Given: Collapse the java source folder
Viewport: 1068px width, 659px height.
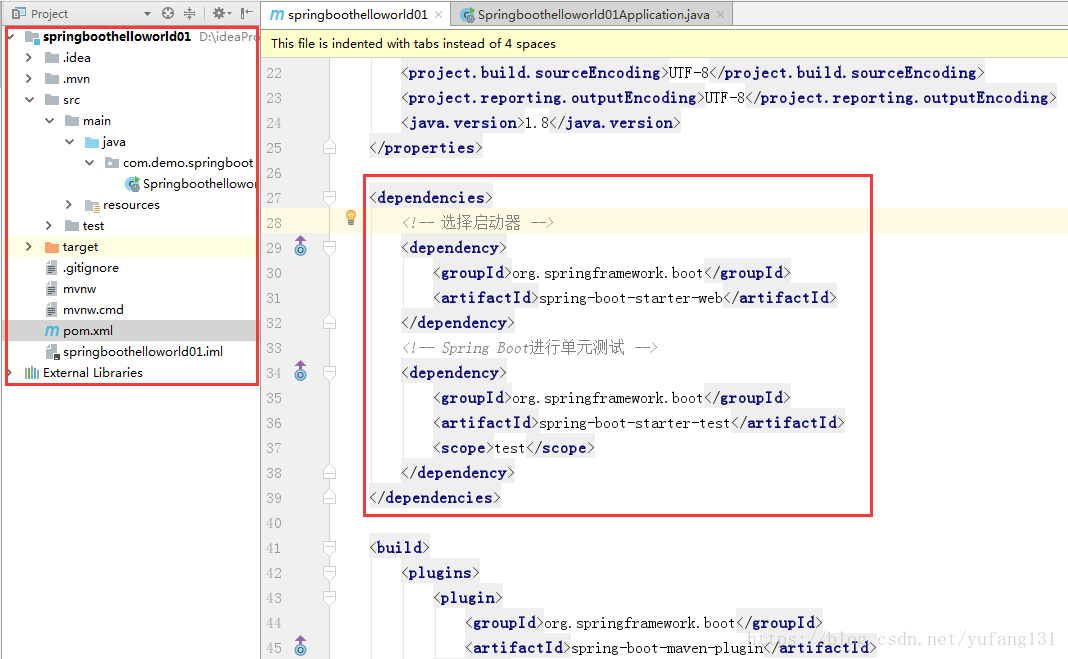Looking at the screenshot, I should pyautogui.click(x=69, y=142).
